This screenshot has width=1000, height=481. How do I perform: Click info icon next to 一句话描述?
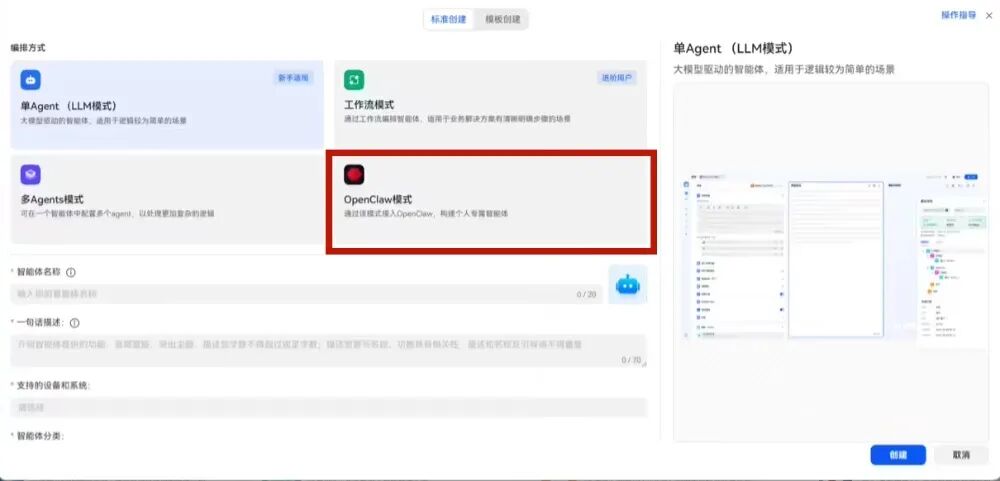click(x=75, y=323)
